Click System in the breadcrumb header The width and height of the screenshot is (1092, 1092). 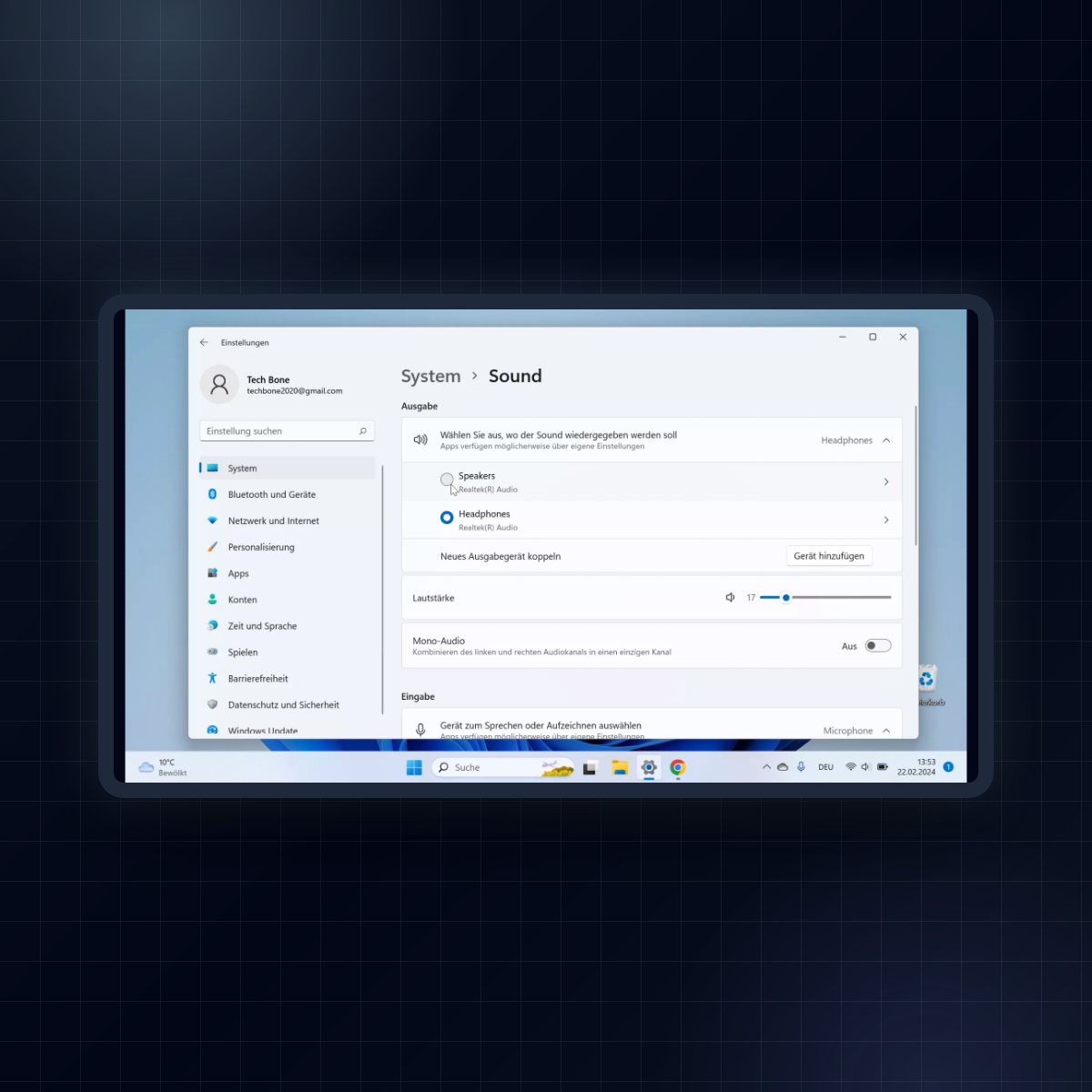tap(430, 376)
